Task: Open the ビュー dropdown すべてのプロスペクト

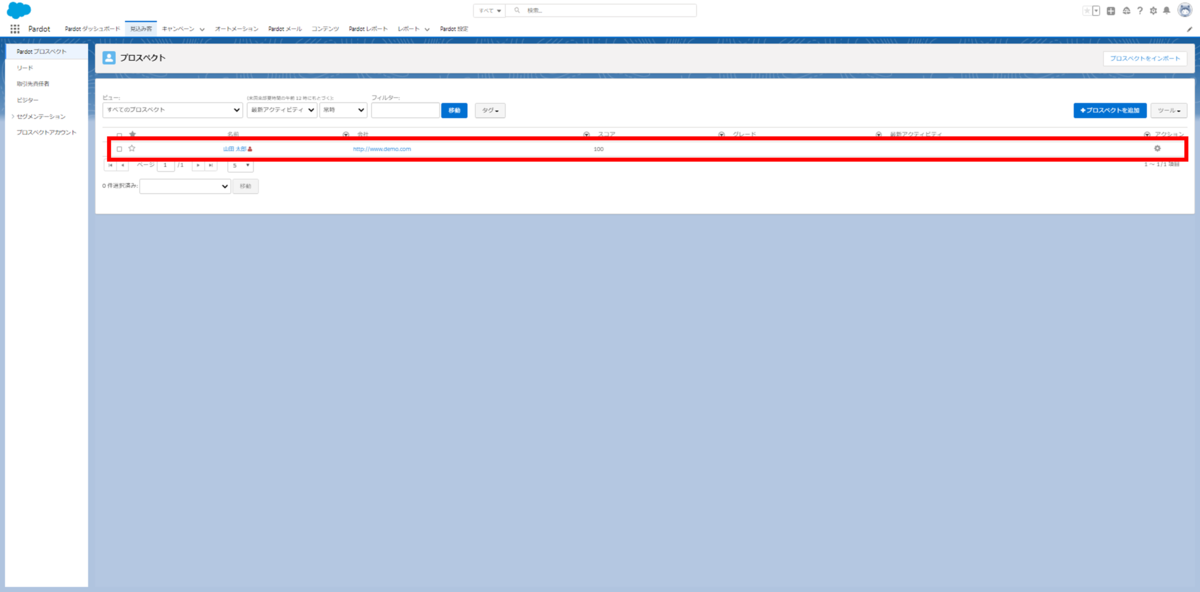Action: coord(172,110)
